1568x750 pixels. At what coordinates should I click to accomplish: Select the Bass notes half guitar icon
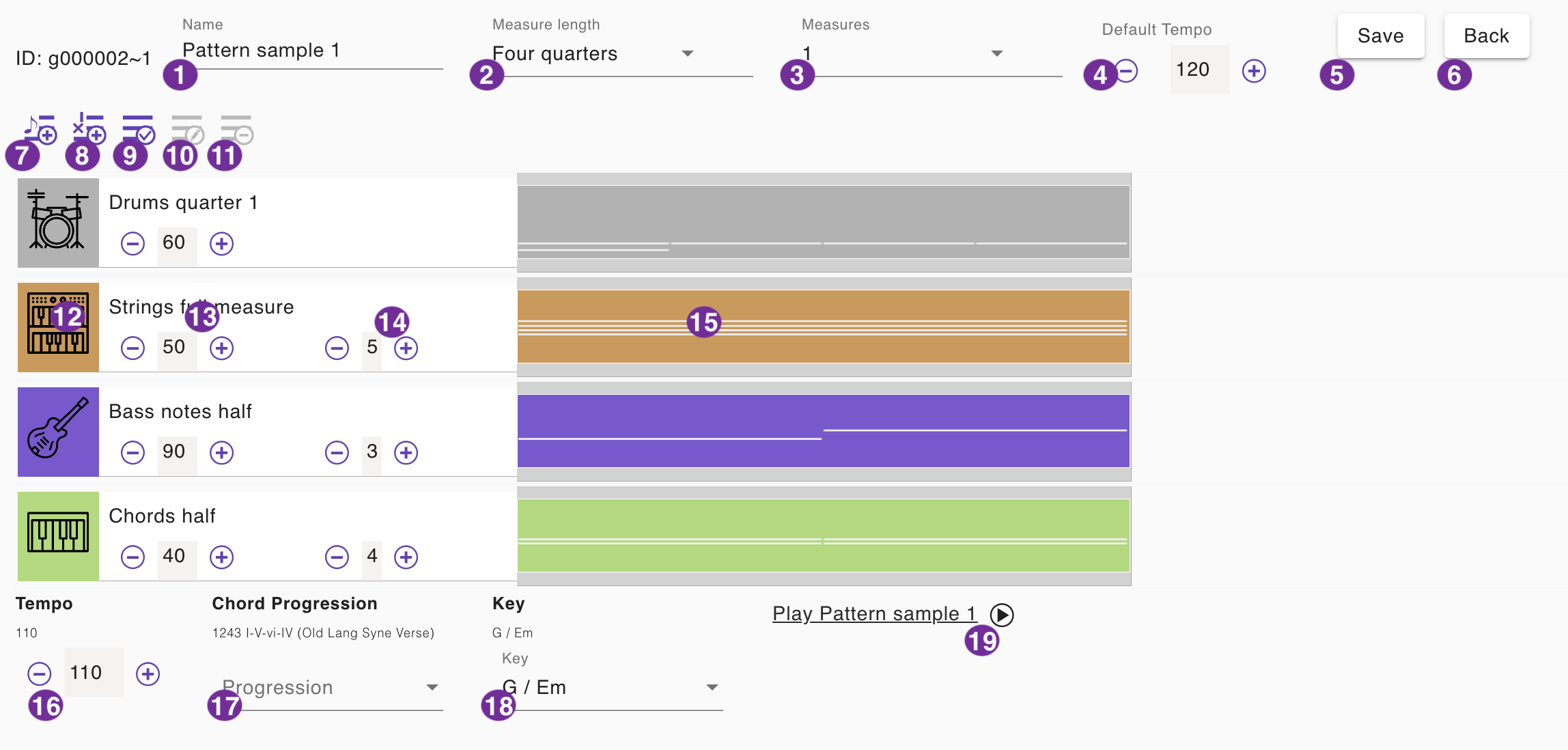58,432
